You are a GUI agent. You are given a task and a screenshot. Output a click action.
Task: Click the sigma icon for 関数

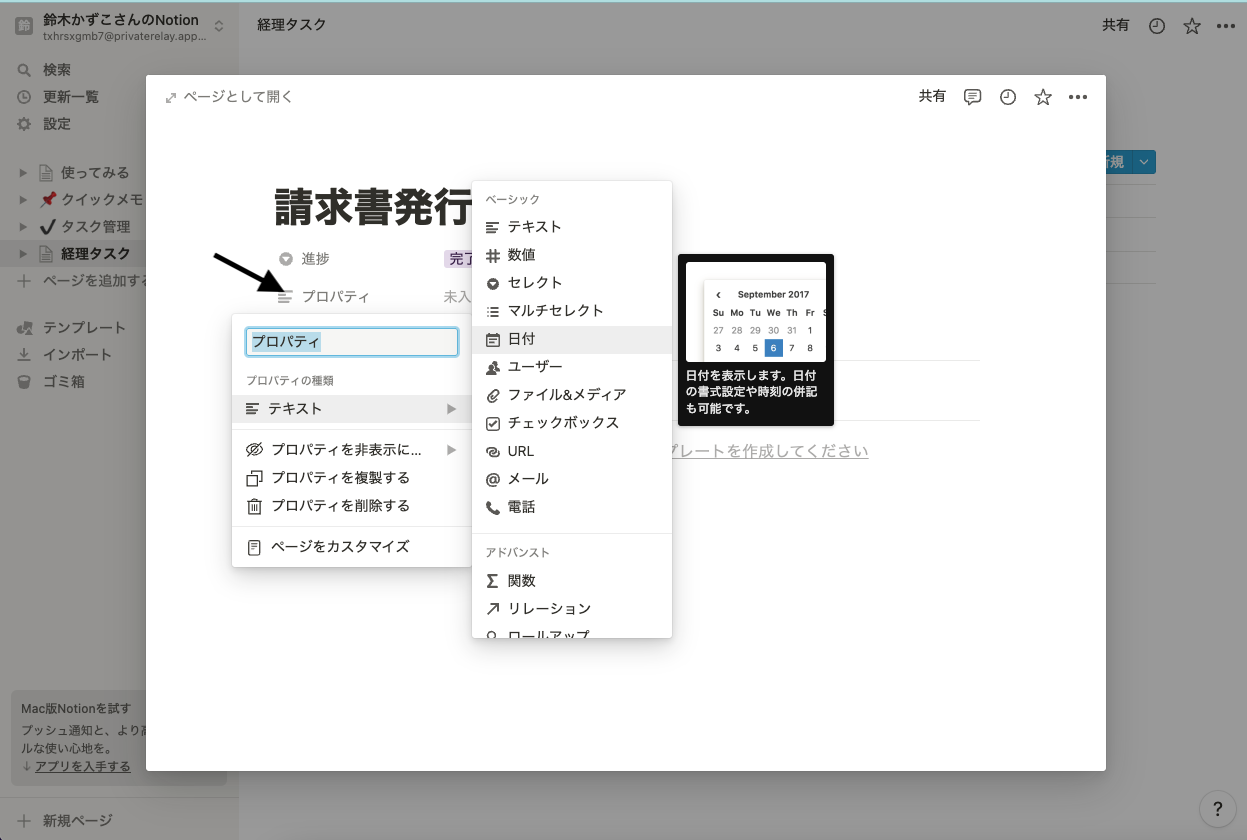click(492, 581)
